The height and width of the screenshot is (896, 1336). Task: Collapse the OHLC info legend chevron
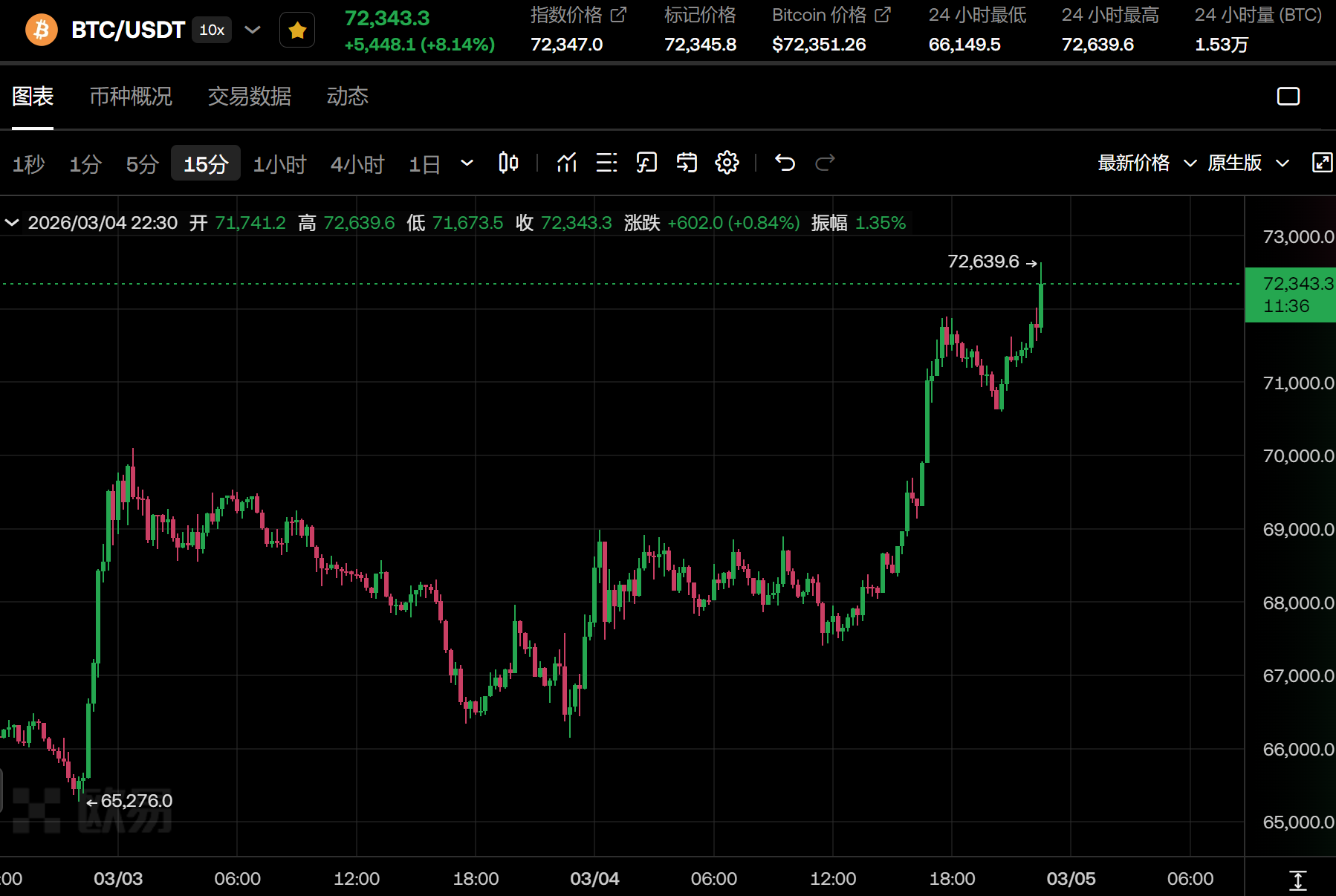[x=12, y=223]
